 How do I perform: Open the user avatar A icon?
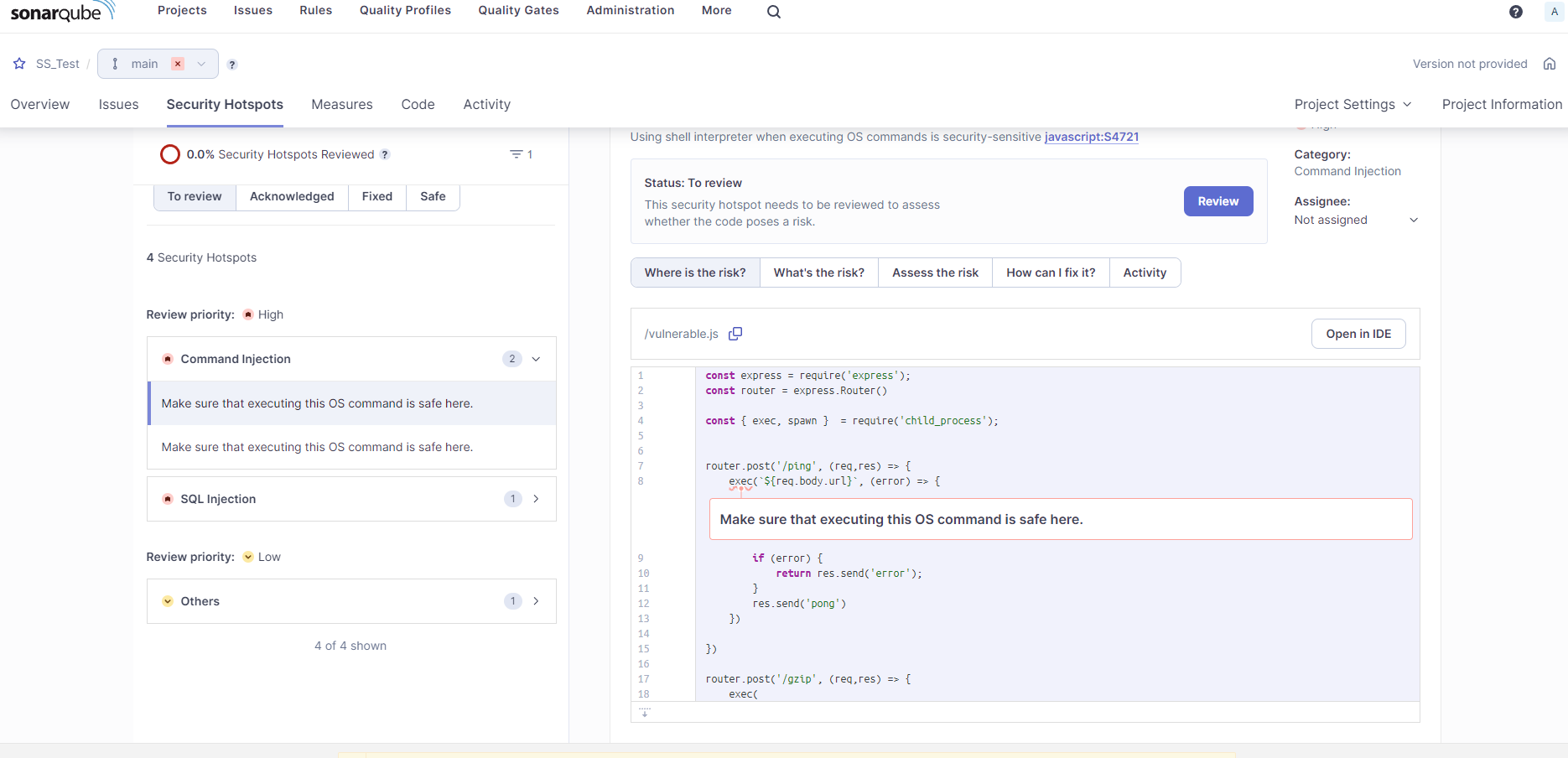(x=1555, y=12)
